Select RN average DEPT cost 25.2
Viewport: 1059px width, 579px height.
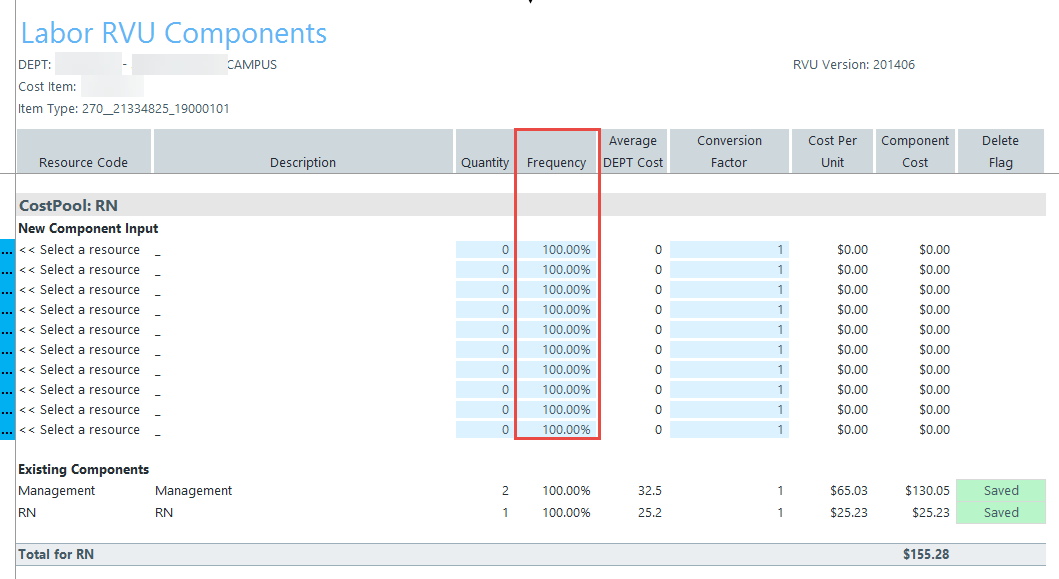pyautogui.click(x=650, y=513)
